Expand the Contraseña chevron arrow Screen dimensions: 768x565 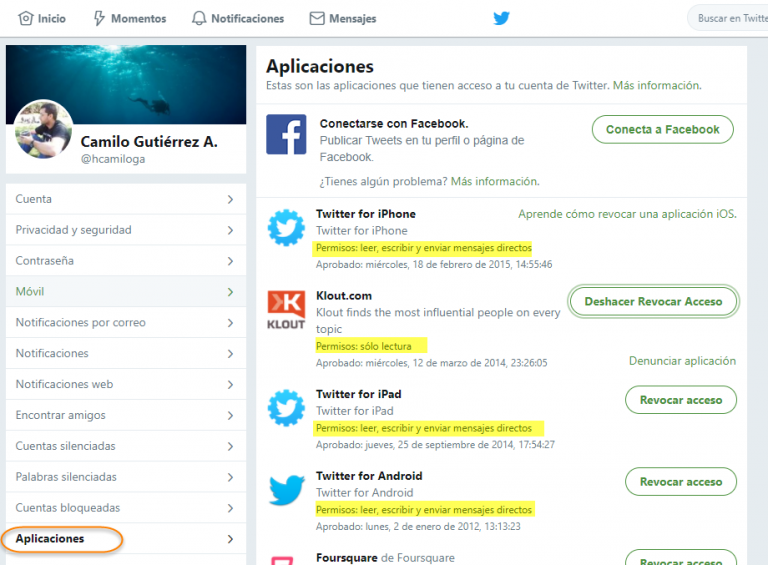(230, 261)
